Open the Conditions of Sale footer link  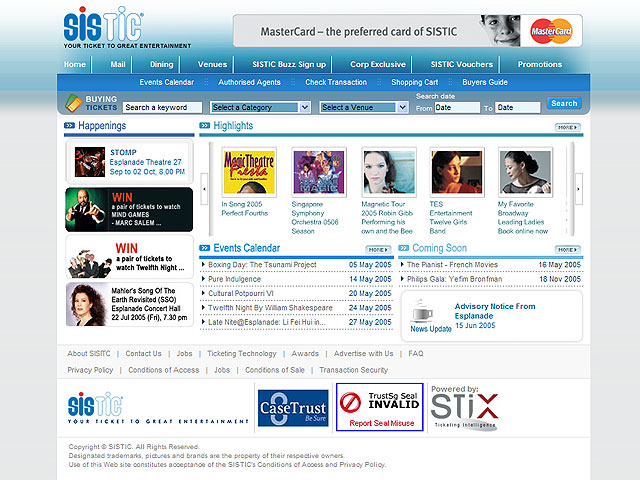pos(274,370)
